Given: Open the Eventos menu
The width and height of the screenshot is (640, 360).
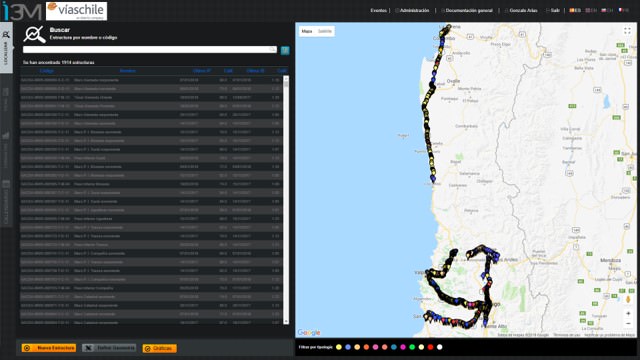Looking at the screenshot, I should [378, 10].
